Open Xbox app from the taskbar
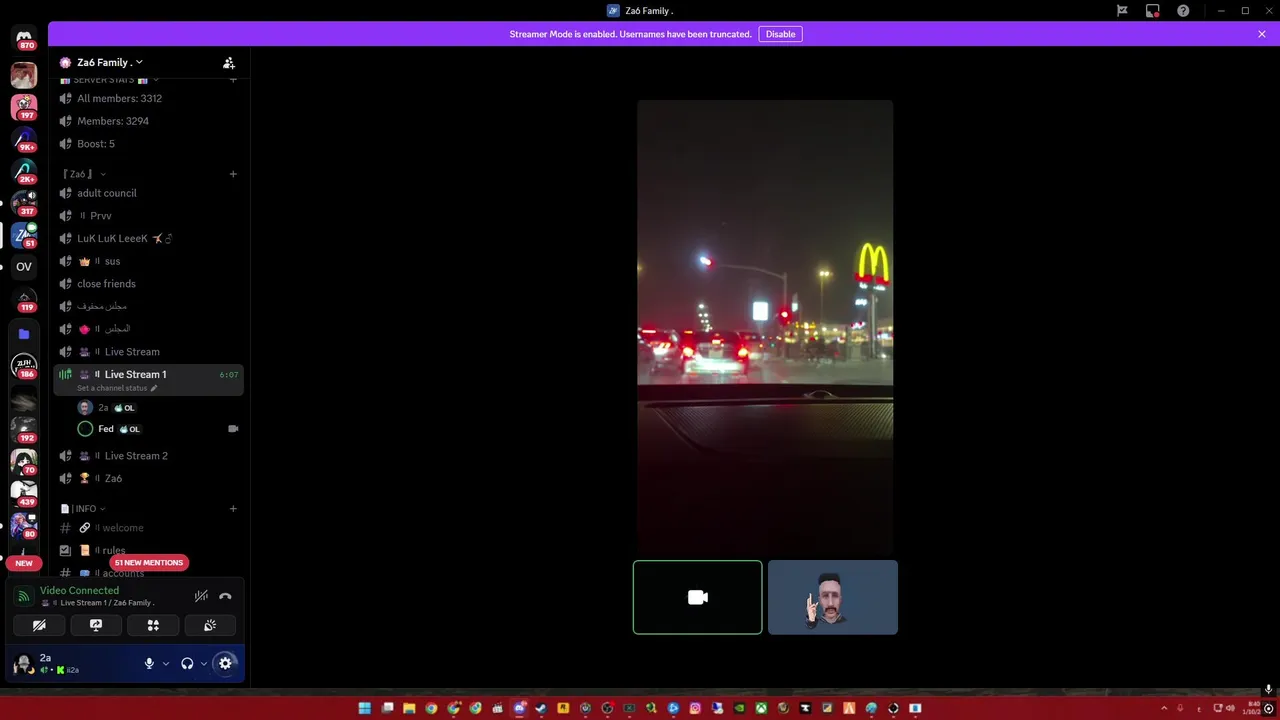Screen dimensions: 1280x720 click(761, 708)
